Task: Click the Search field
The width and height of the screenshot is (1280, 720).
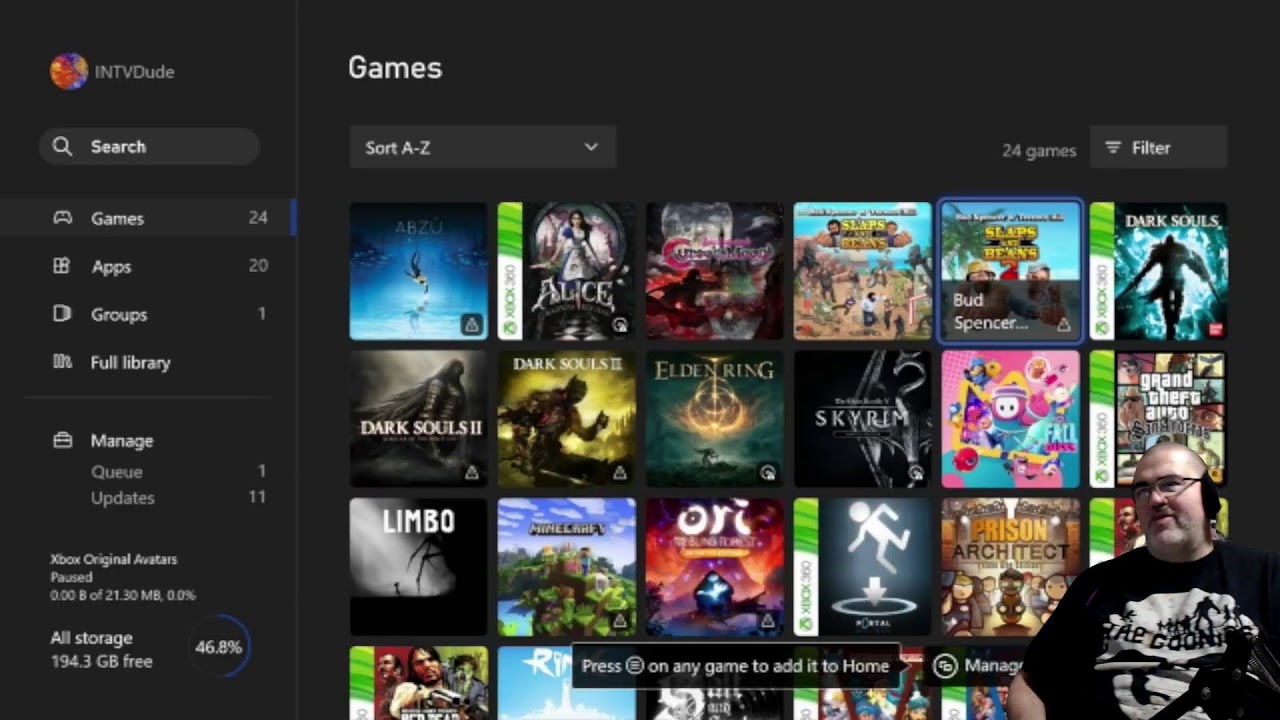Action: 149,146
